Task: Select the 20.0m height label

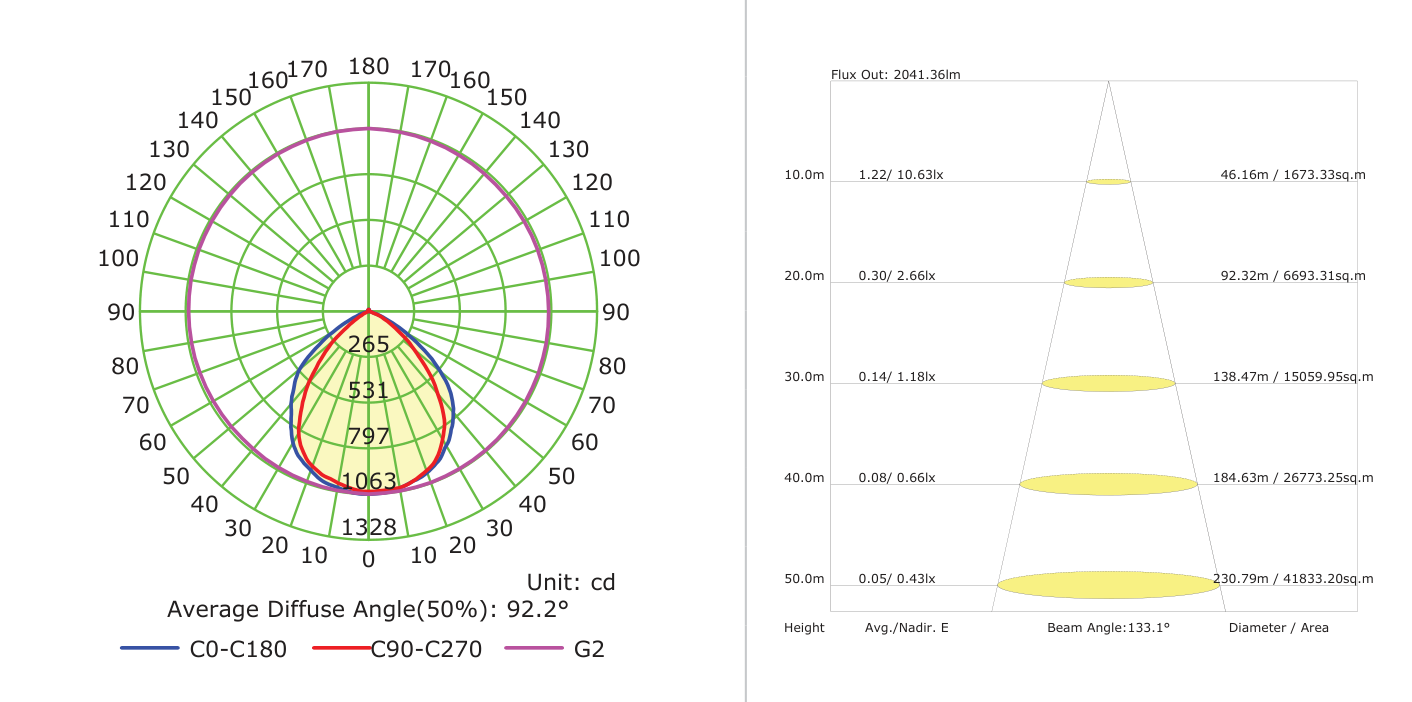Action: point(804,276)
